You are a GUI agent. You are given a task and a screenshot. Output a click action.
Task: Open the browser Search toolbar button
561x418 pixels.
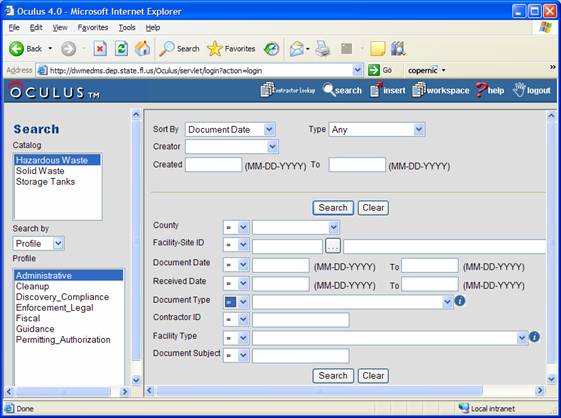[179, 49]
